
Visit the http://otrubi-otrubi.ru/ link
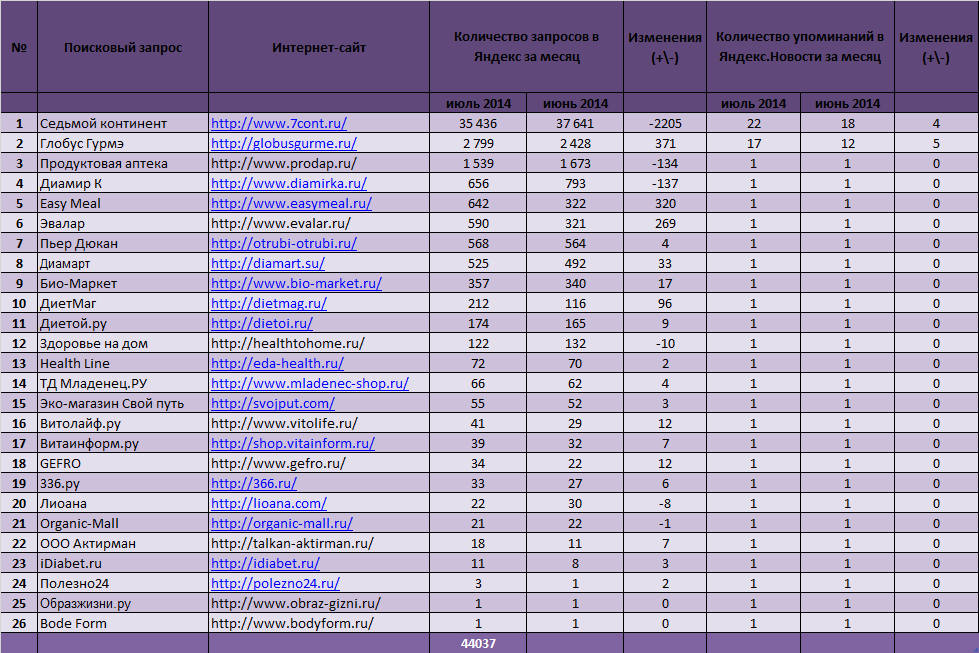tap(283, 243)
